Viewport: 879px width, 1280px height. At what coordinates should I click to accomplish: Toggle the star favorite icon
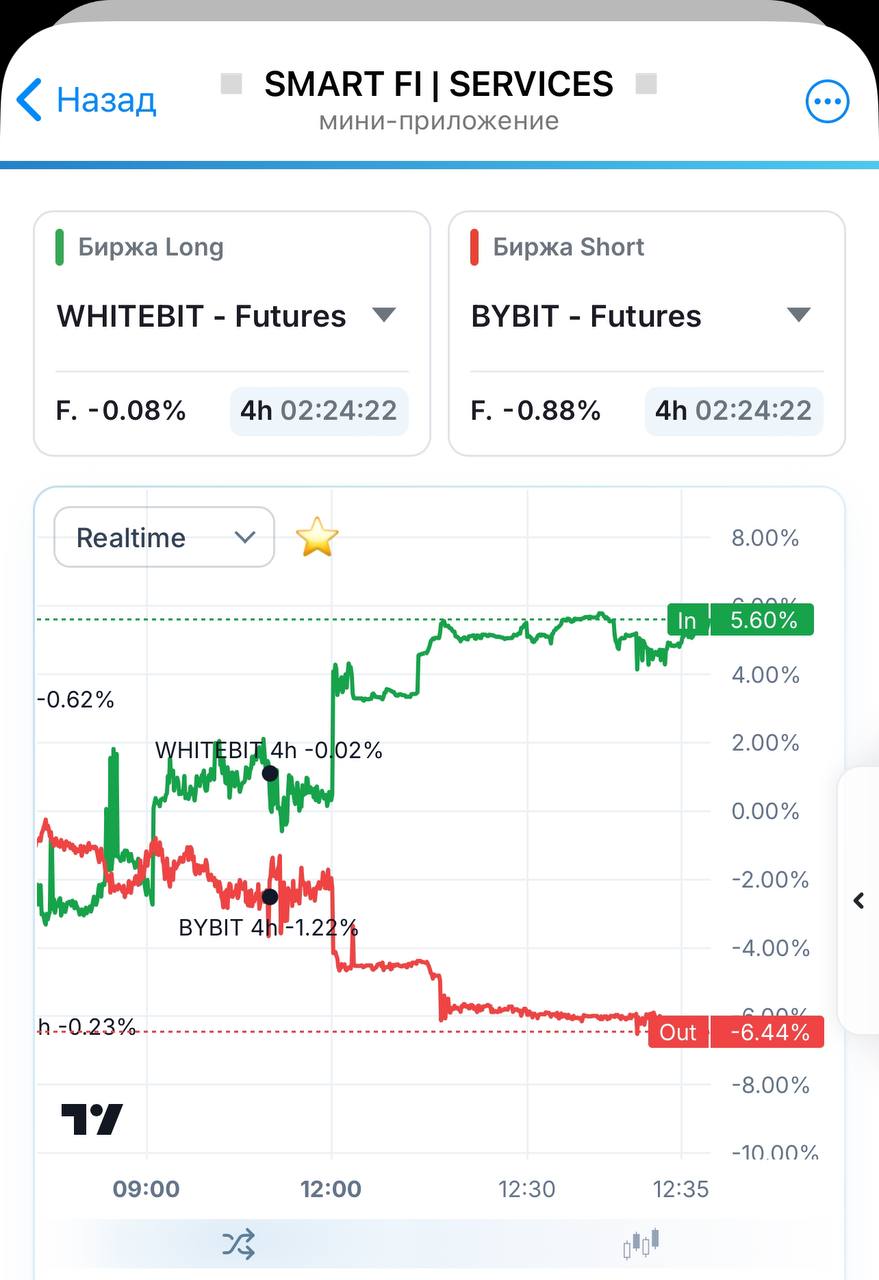tap(317, 538)
